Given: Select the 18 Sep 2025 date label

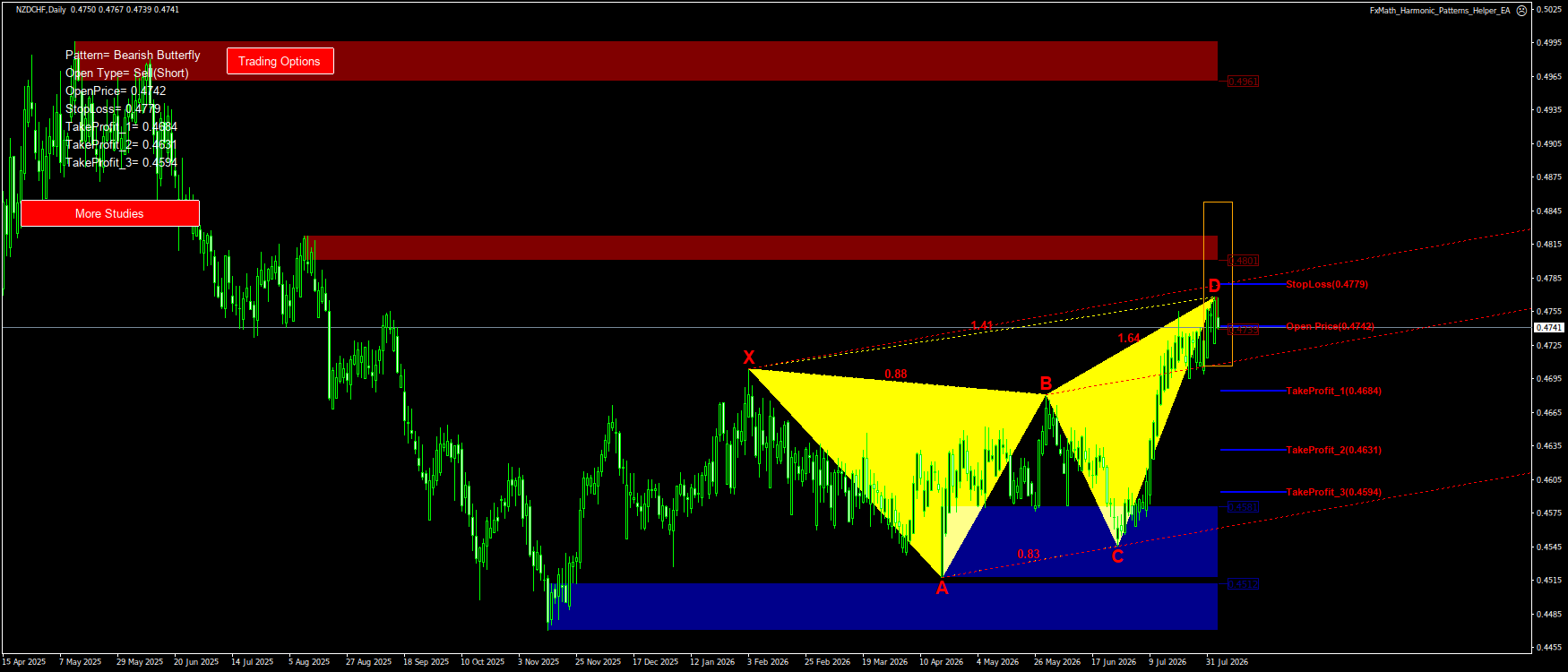Looking at the screenshot, I should click(426, 662).
